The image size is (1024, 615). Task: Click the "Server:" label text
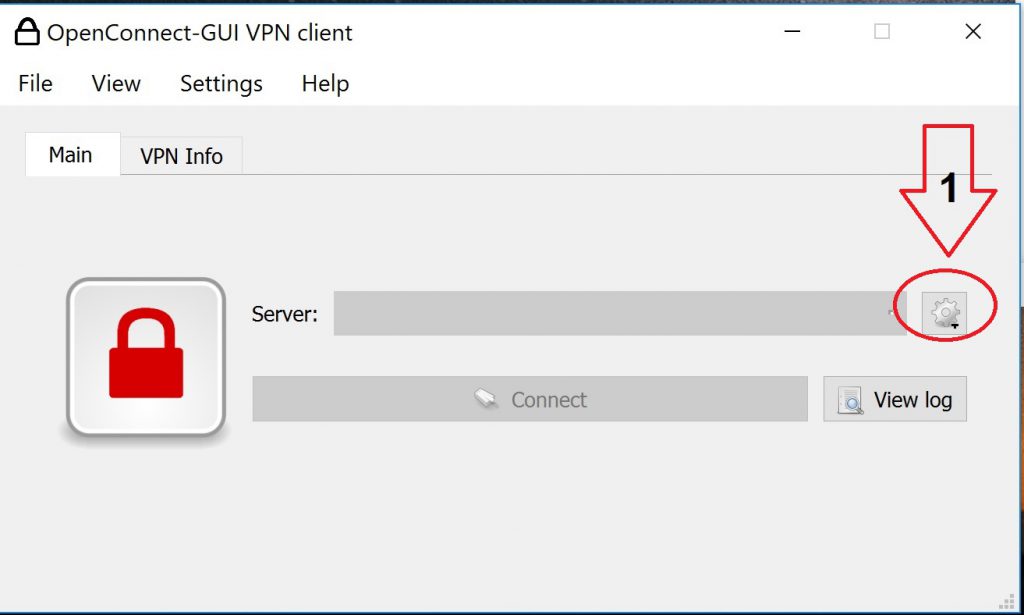coord(284,314)
